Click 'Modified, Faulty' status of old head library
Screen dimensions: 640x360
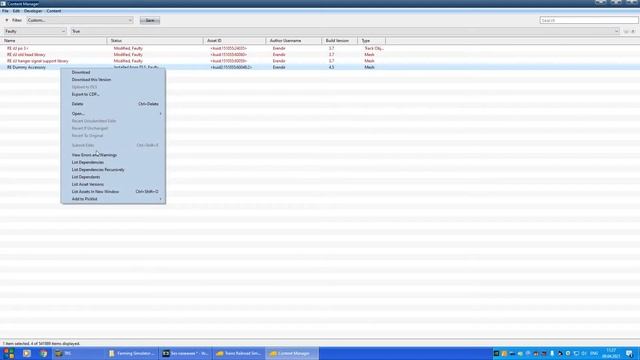(128, 55)
